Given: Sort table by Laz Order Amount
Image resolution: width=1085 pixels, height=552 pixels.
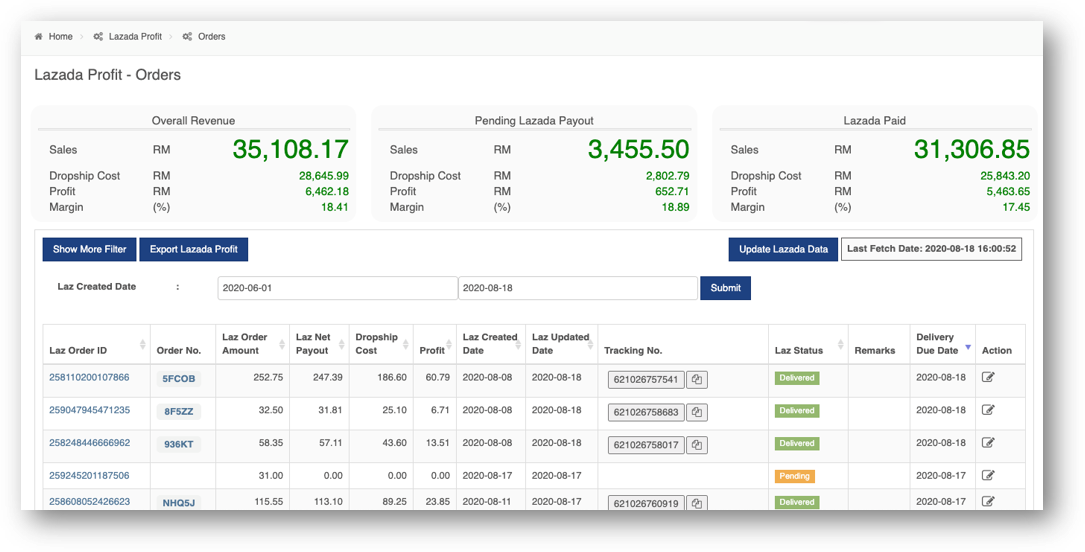Looking at the screenshot, I should tap(282, 344).
